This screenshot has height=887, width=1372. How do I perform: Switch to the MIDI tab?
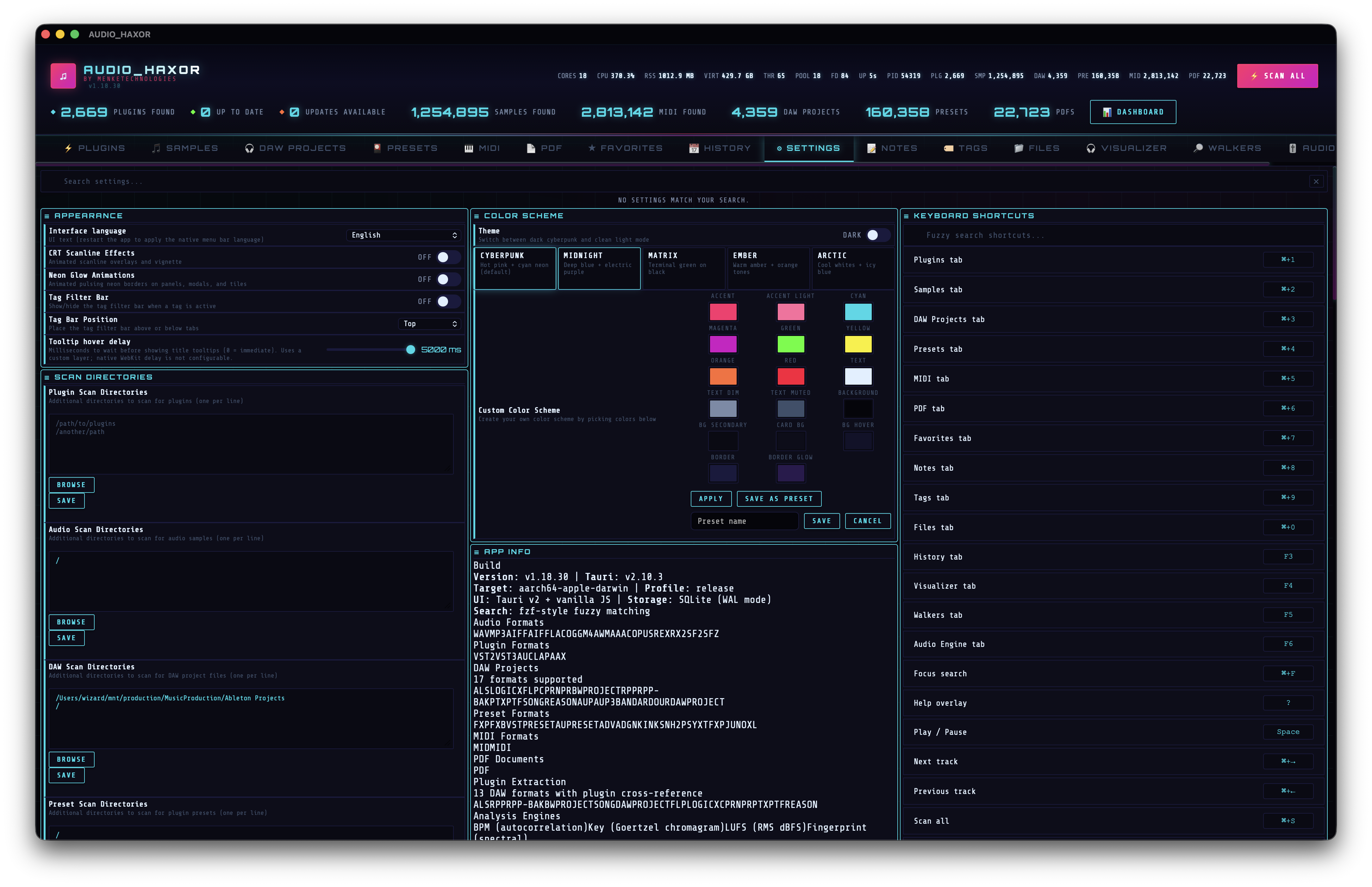(x=482, y=148)
